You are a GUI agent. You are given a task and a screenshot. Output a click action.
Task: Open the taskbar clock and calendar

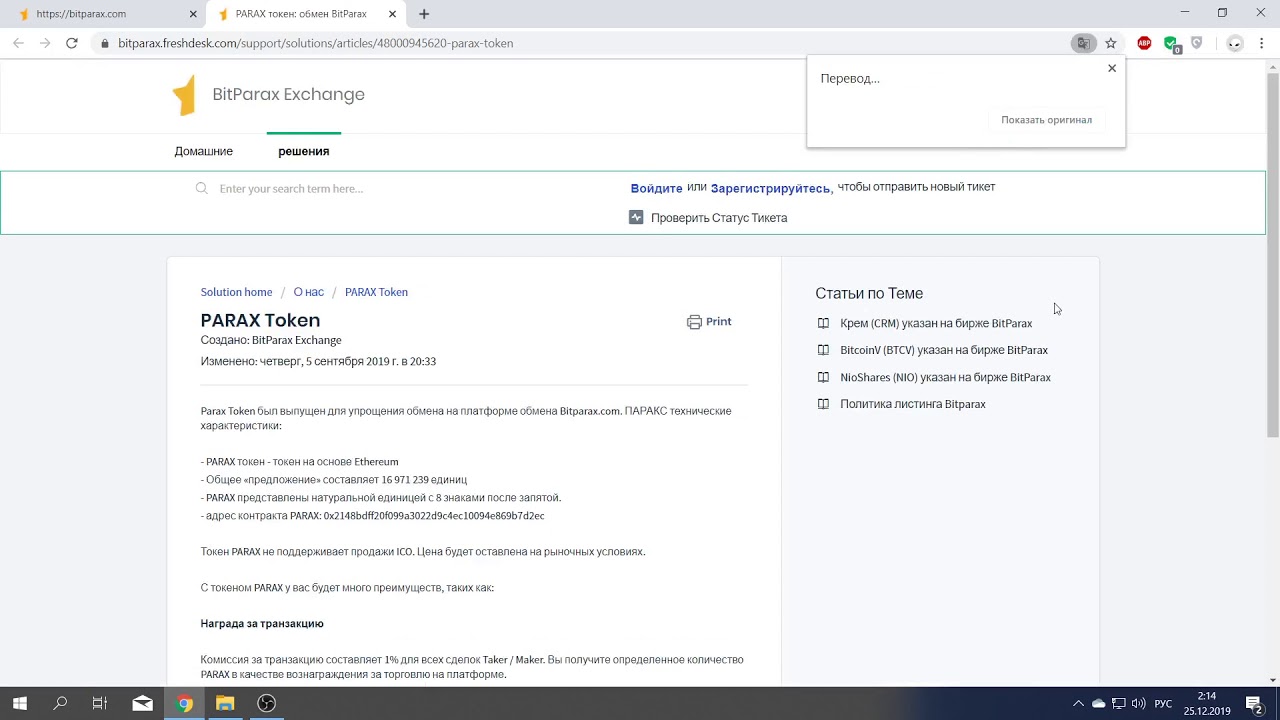pos(1206,704)
